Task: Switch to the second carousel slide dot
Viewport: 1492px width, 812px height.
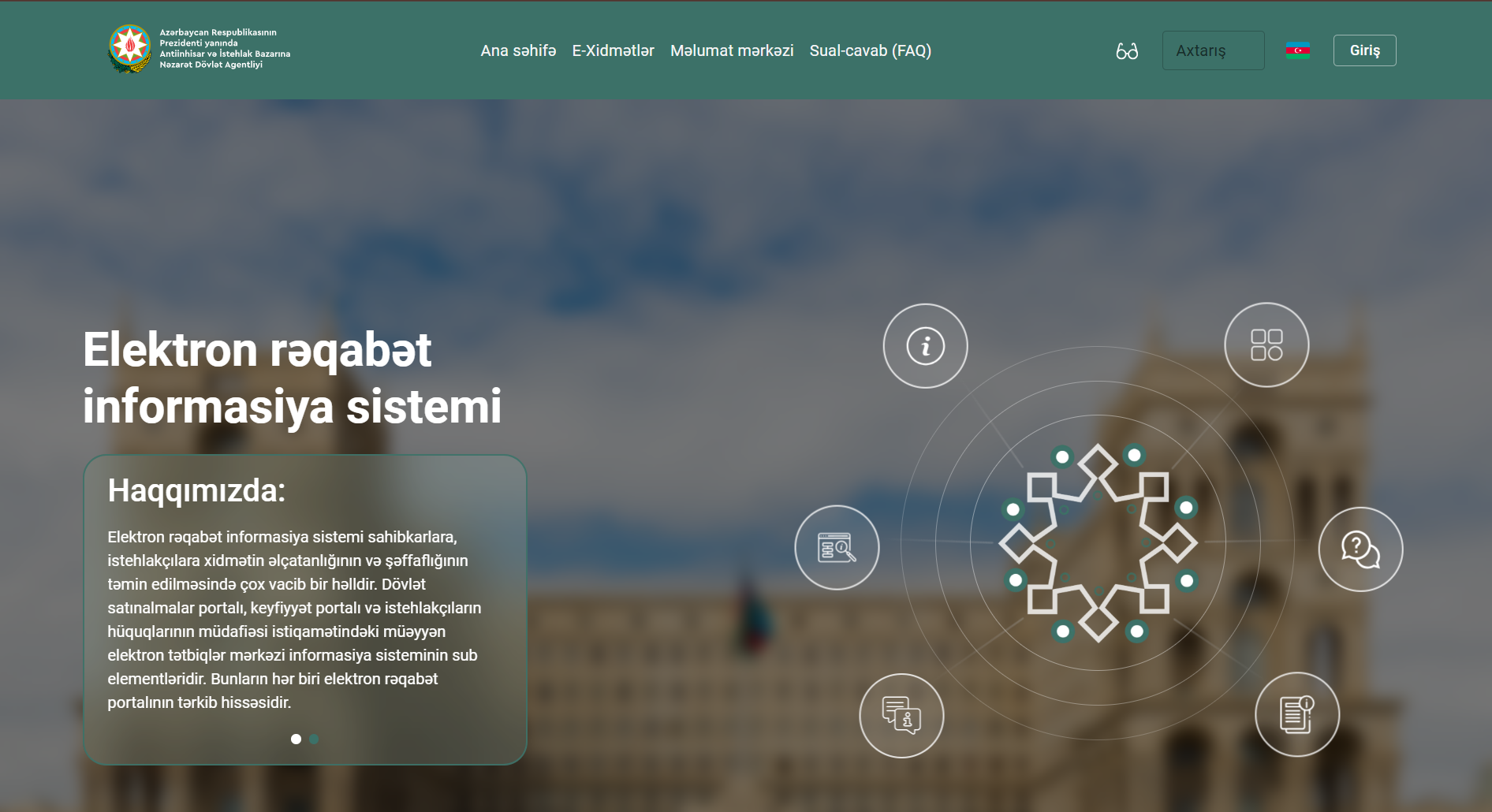Action: [314, 739]
